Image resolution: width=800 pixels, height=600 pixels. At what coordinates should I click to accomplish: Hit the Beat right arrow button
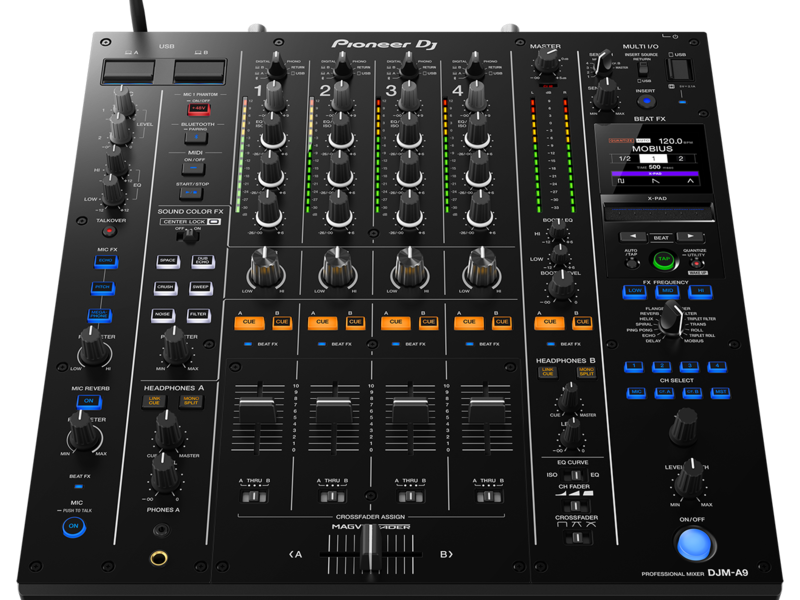click(690, 237)
